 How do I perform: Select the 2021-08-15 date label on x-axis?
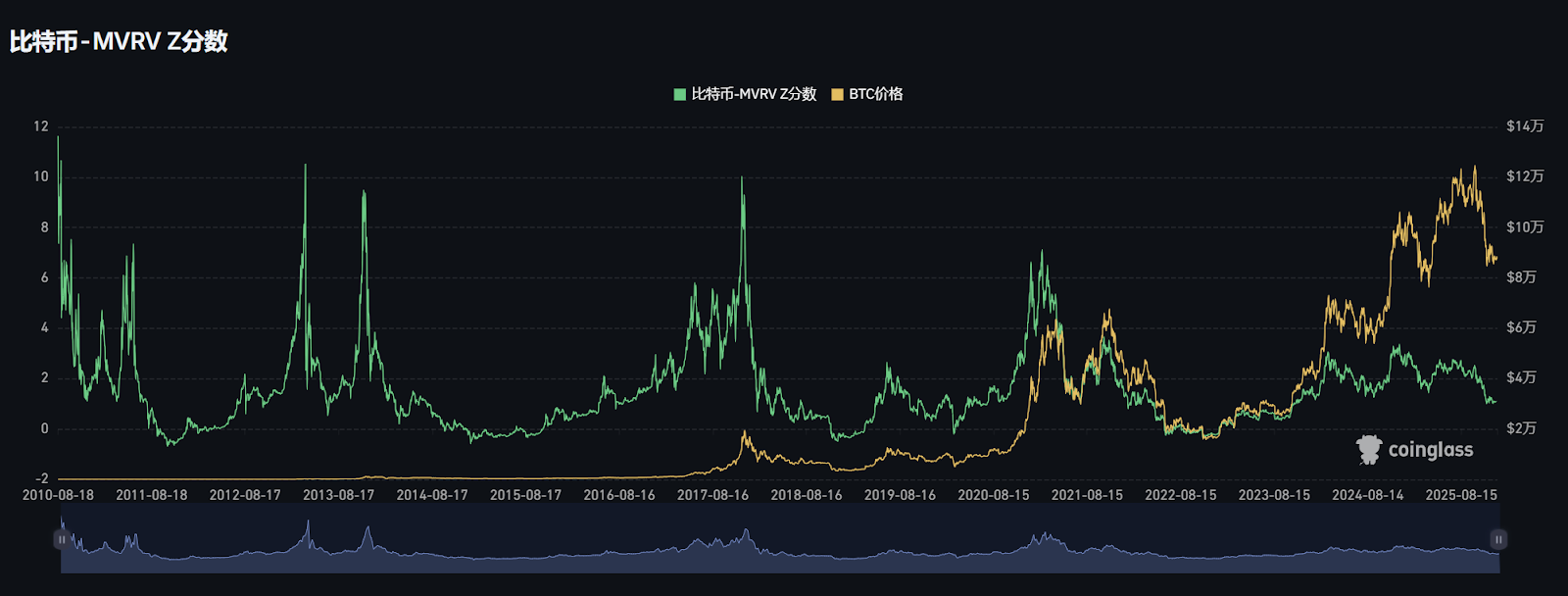coord(1087,495)
